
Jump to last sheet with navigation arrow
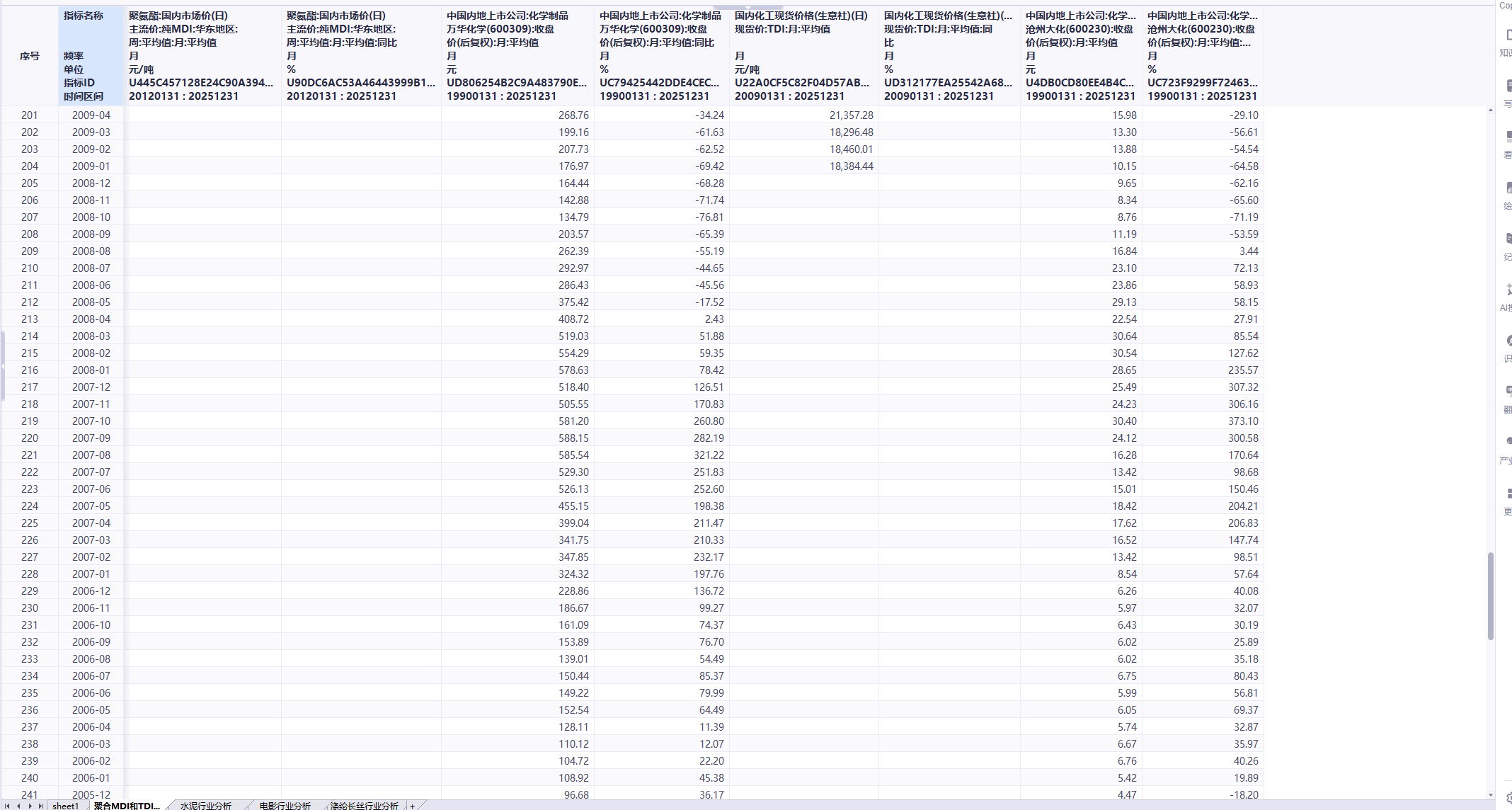pyautogui.click(x=40, y=806)
